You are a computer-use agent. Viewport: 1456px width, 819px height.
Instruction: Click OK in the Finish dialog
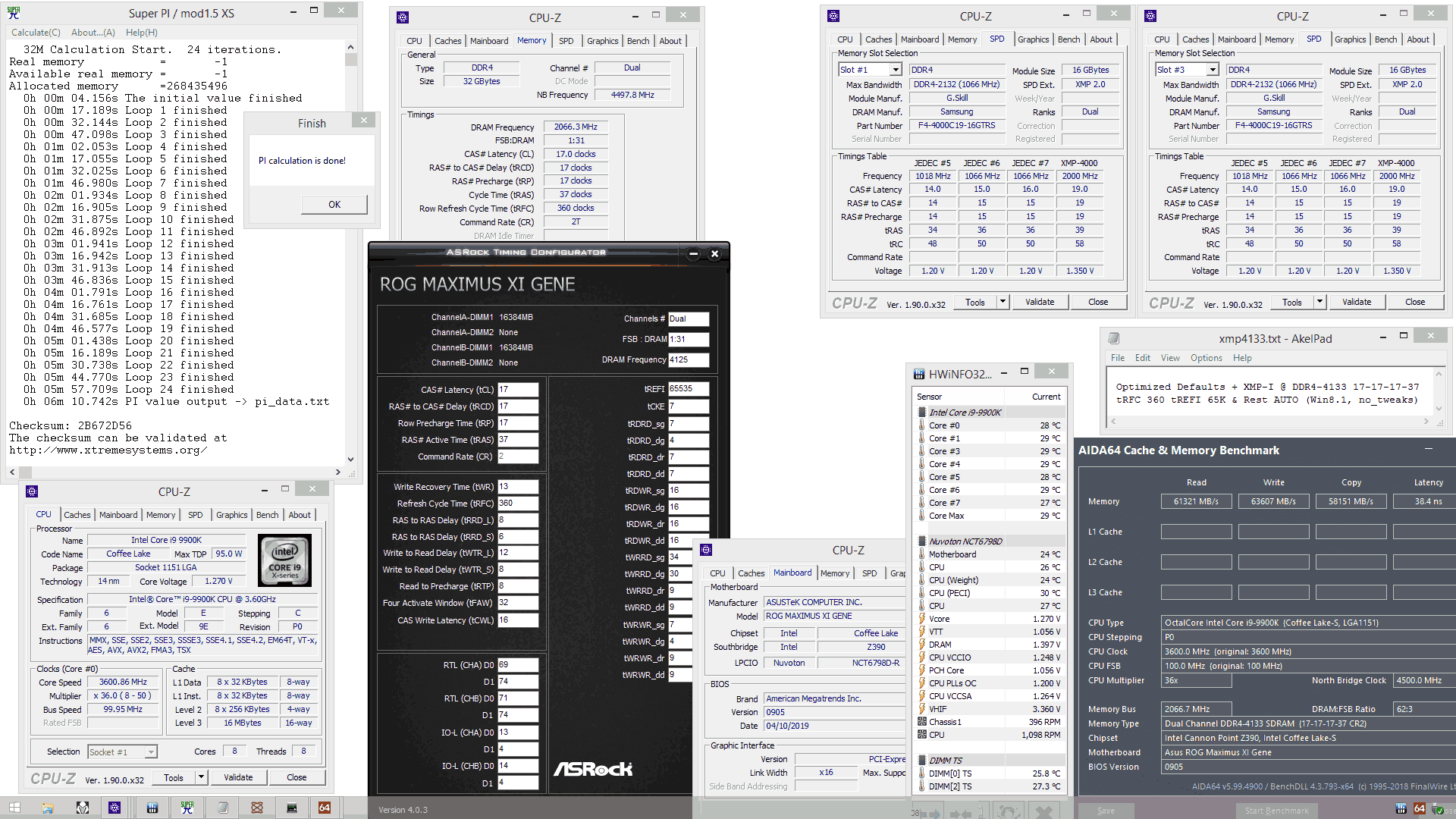(x=334, y=205)
